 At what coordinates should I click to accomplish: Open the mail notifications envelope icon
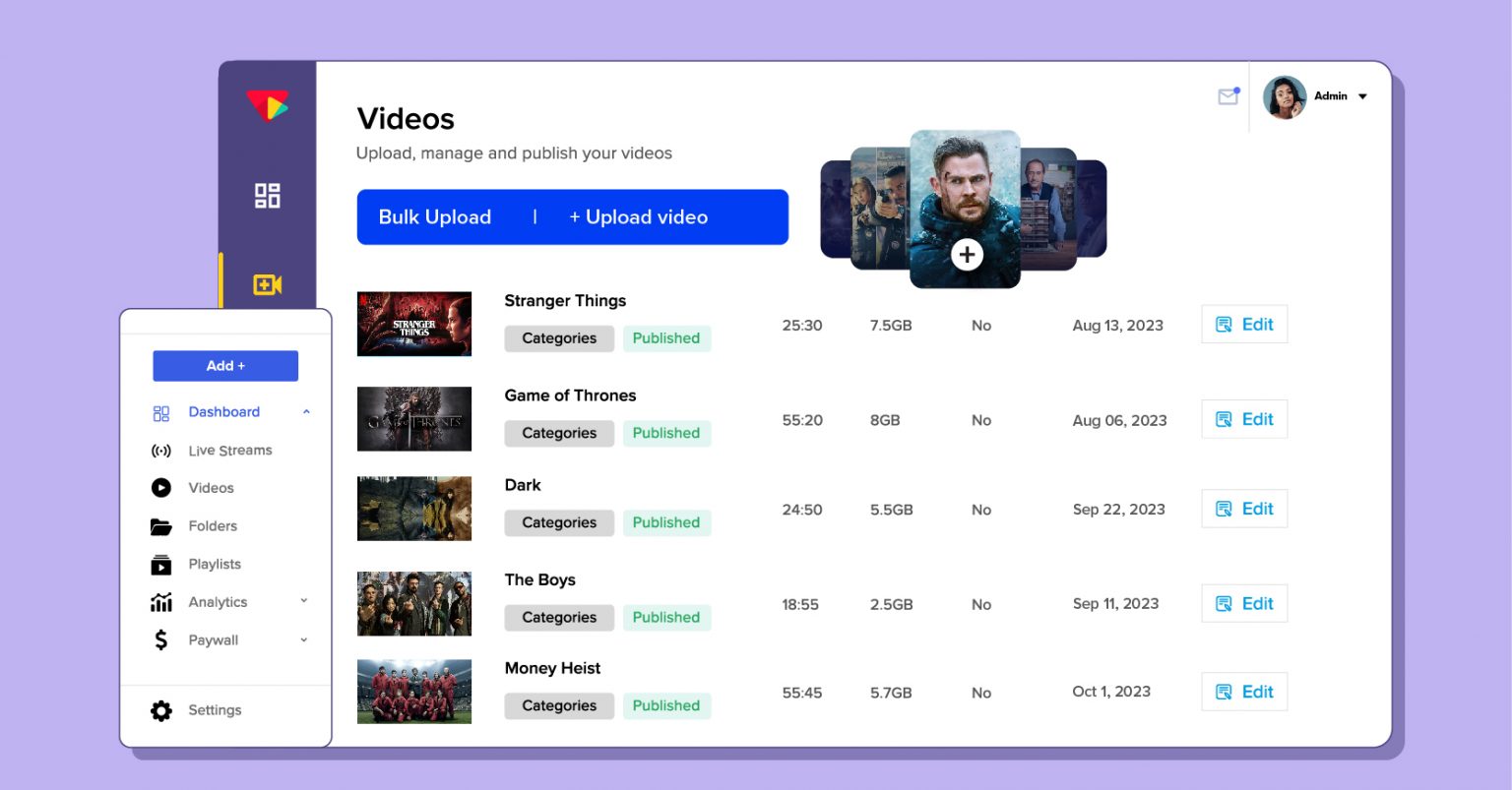(x=1228, y=96)
